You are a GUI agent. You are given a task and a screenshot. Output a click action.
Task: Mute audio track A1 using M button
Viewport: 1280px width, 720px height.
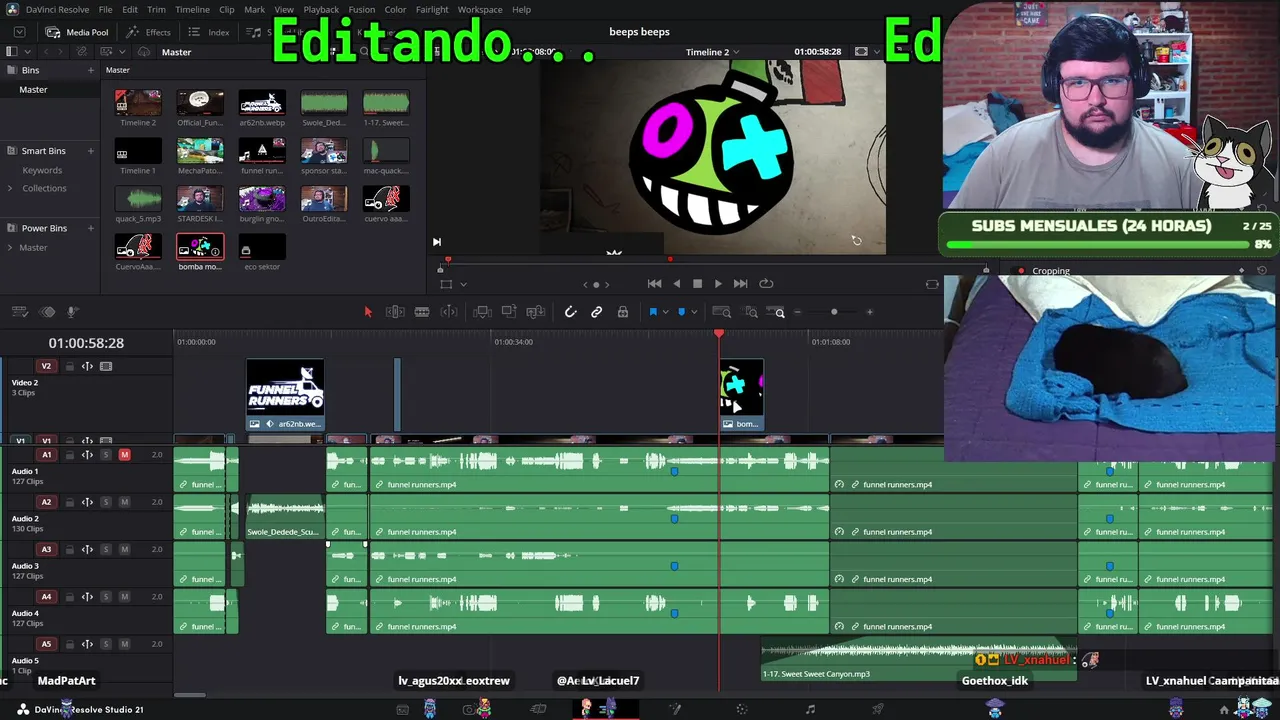pyautogui.click(x=124, y=455)
